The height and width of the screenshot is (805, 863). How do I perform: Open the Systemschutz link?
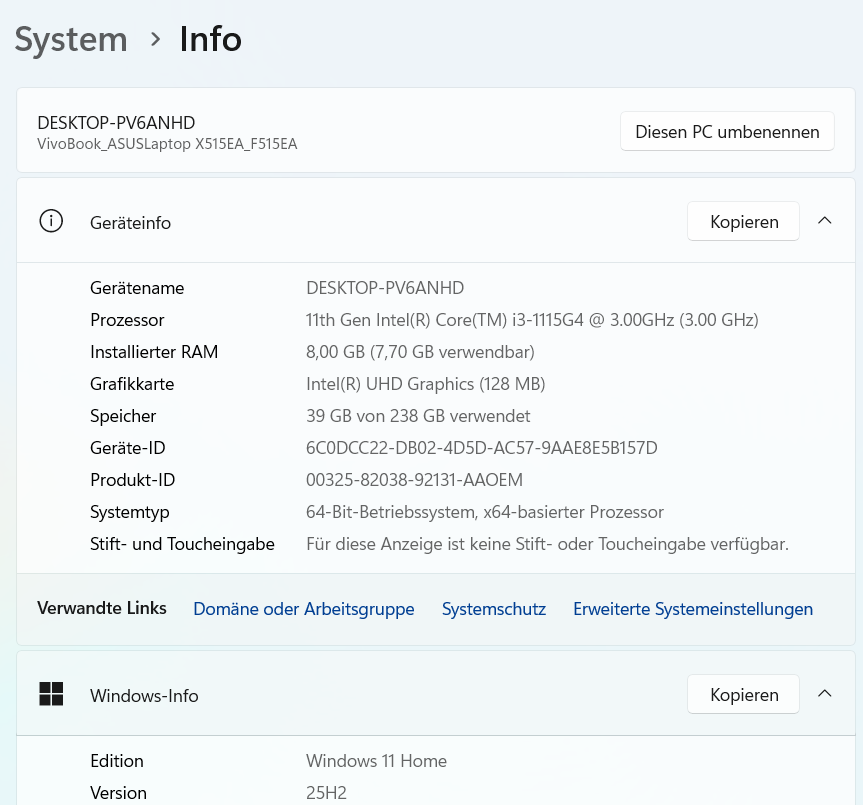pyautogui.click(x=494, y=609)
